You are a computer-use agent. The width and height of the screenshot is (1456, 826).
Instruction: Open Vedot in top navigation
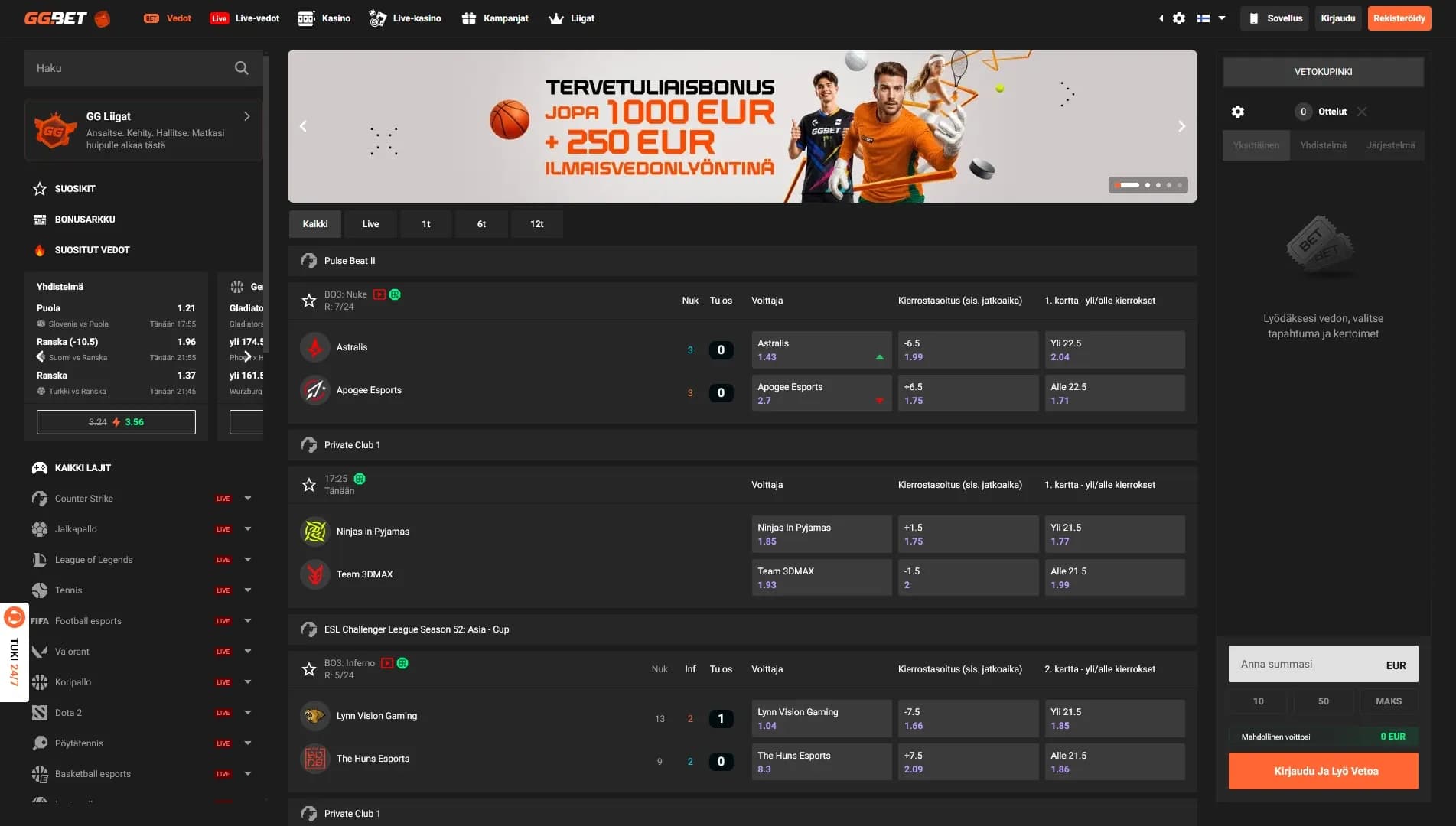(x=168, y=18)
